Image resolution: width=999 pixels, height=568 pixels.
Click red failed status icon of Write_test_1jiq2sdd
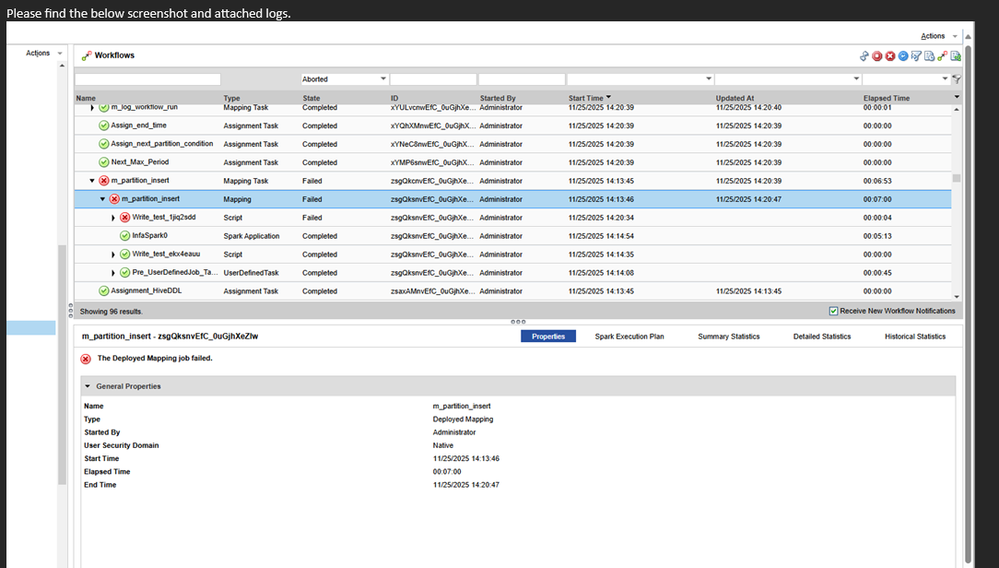pyautogui.click(x=125, y=218)
